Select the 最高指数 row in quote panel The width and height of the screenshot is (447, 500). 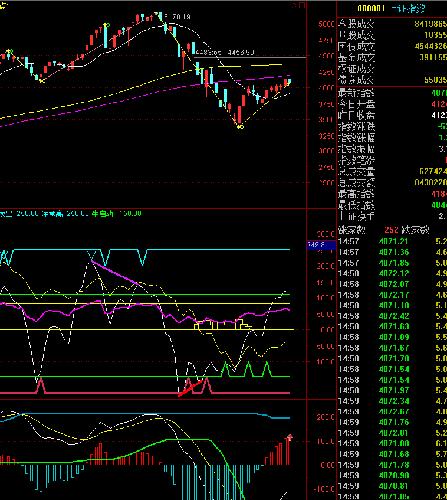point(392,194)
